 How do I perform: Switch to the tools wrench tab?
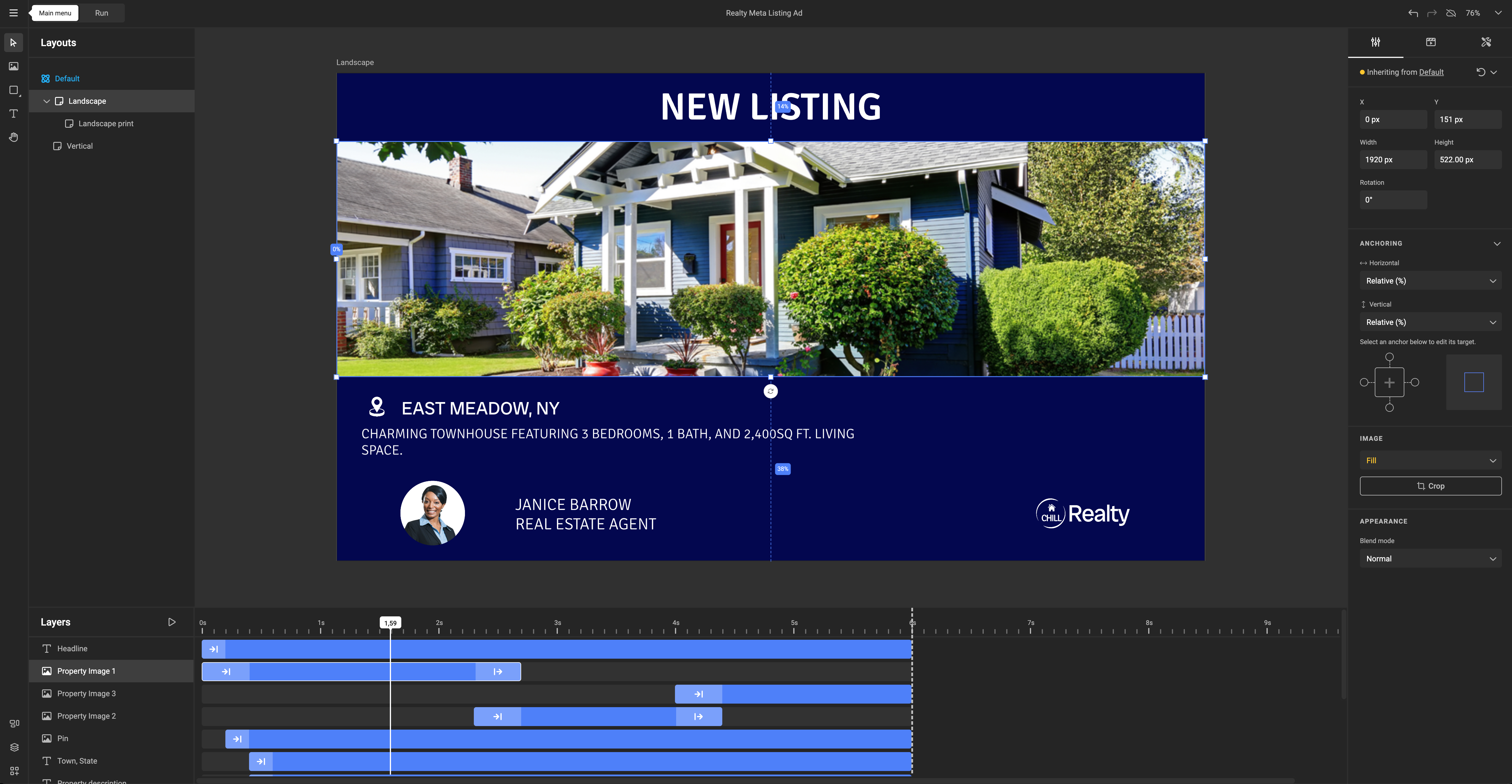point(1486,42)
